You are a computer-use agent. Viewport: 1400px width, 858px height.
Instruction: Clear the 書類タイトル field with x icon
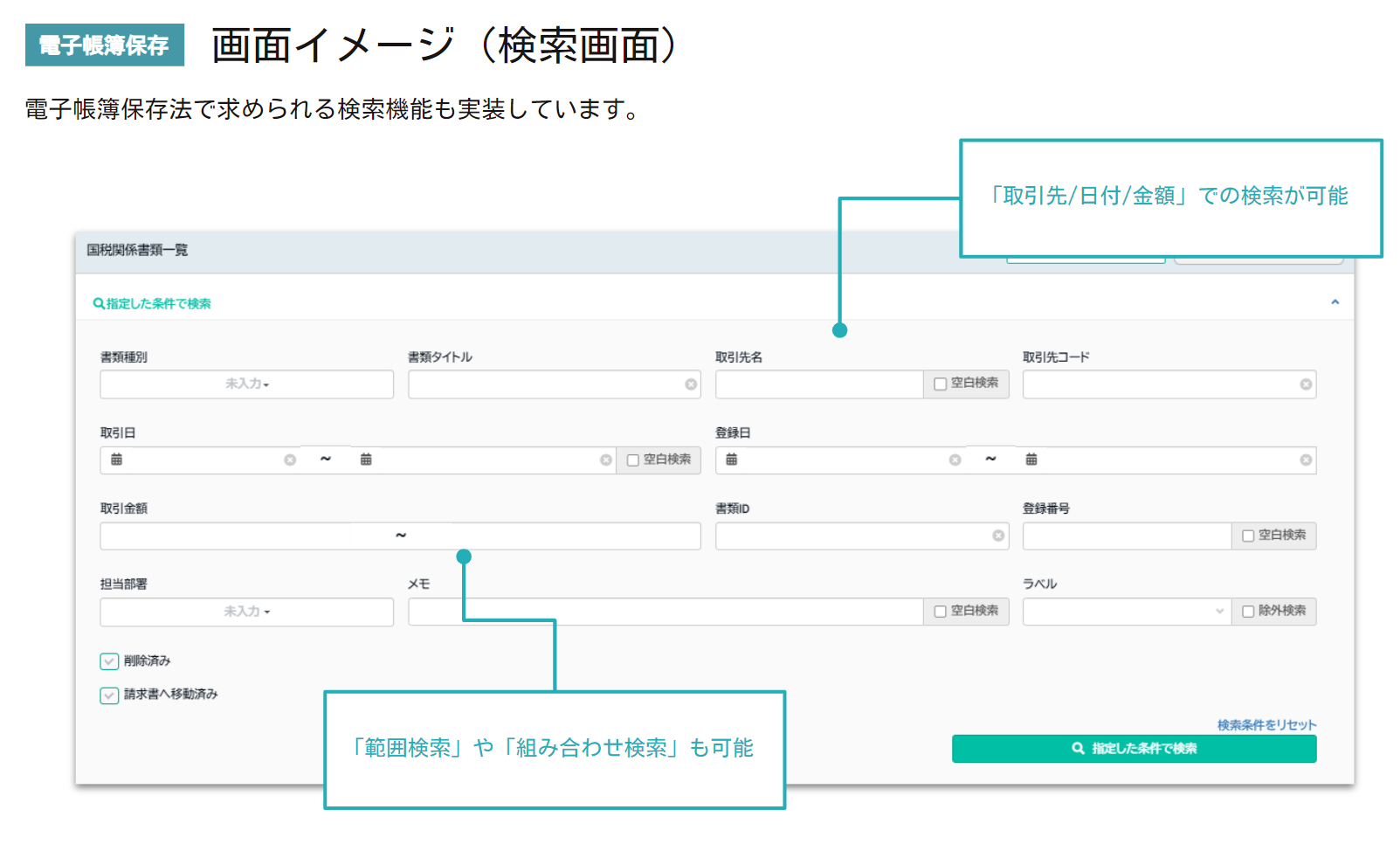pos(691,384)
